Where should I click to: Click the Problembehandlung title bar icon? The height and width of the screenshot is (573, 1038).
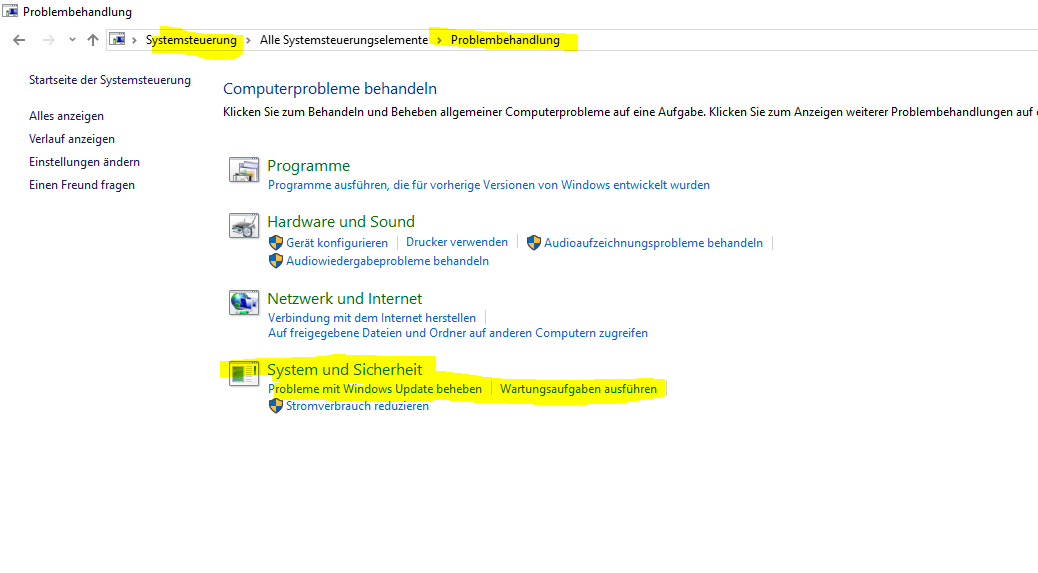pos(10,11)
